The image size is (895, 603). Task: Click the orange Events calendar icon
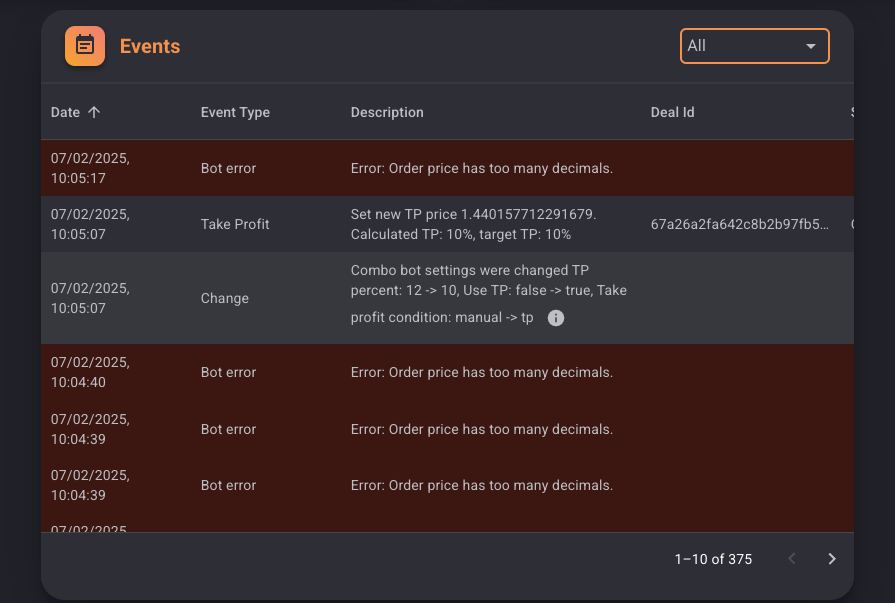tap(85, 46)
